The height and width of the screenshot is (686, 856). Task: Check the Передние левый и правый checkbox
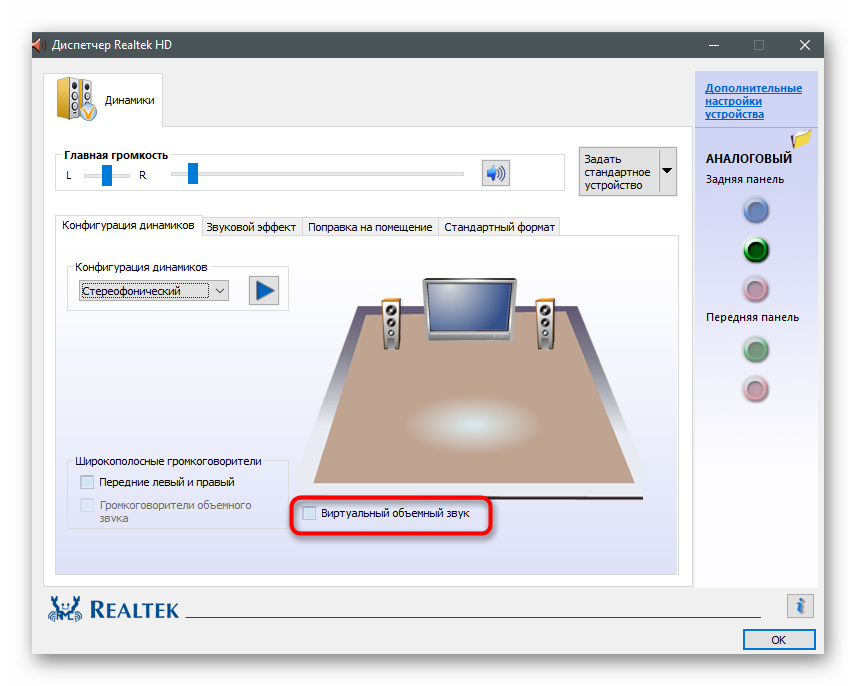[87, 482]
